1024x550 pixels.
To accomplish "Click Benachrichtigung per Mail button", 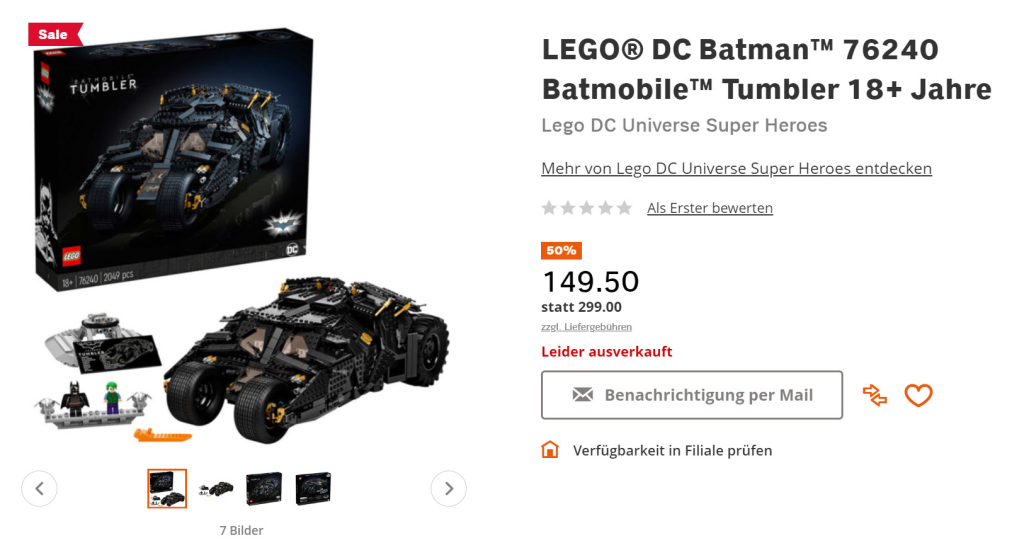I will click(x=692, y=395).
